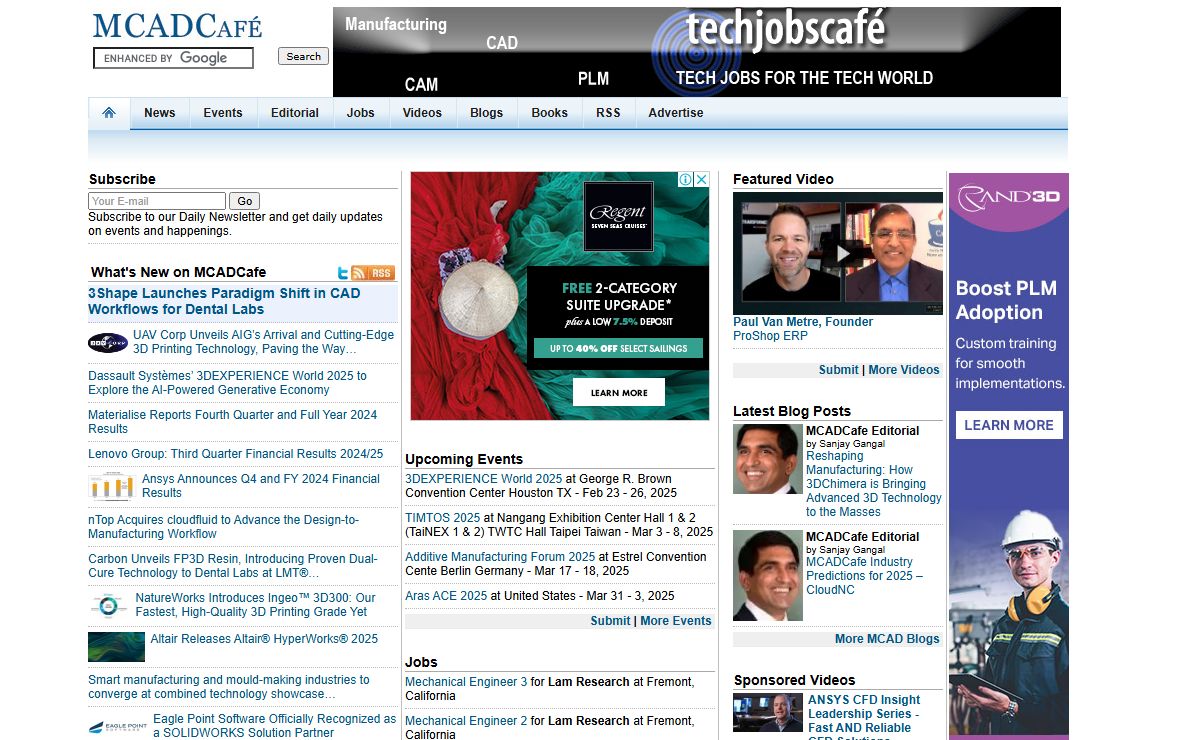This screenshot has height=740, width=1200.
Task: Go to the Advertise tab
Action: [676, 113]
